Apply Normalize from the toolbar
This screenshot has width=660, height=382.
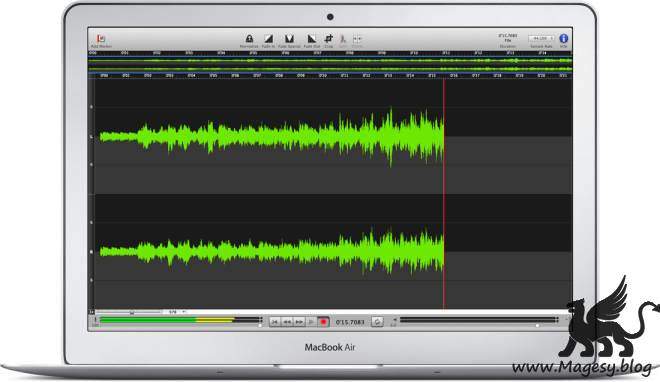click(249, 39)
